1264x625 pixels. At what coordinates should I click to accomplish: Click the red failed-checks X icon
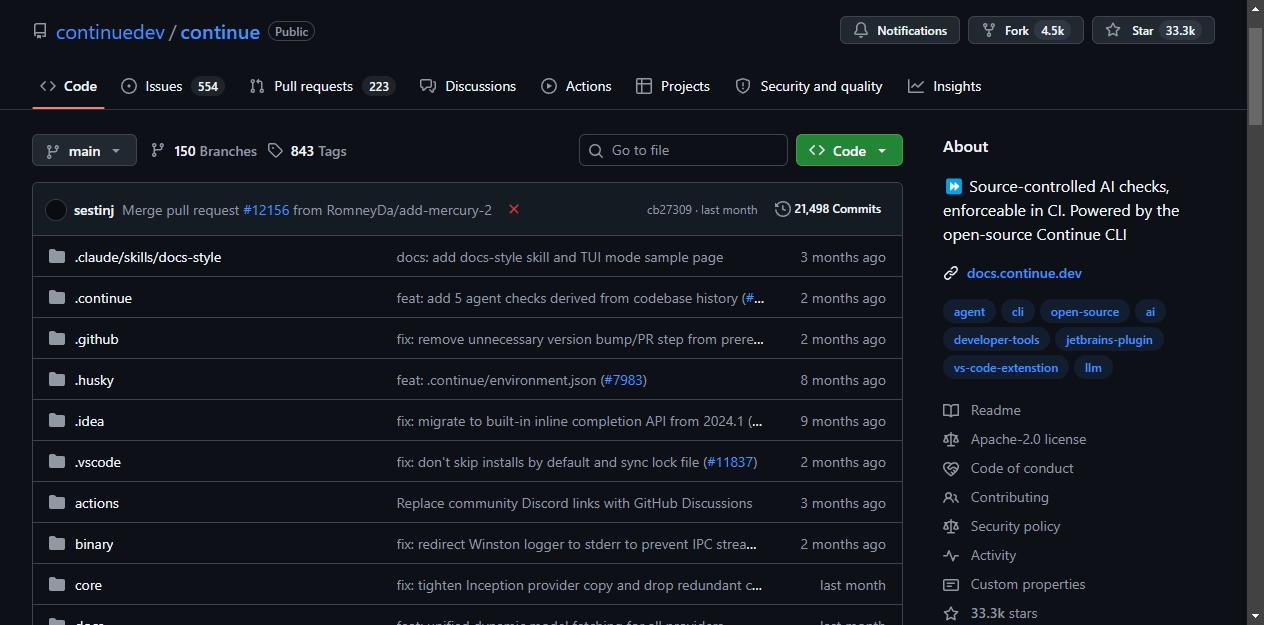pyautogui.click(x=514, y=209)
